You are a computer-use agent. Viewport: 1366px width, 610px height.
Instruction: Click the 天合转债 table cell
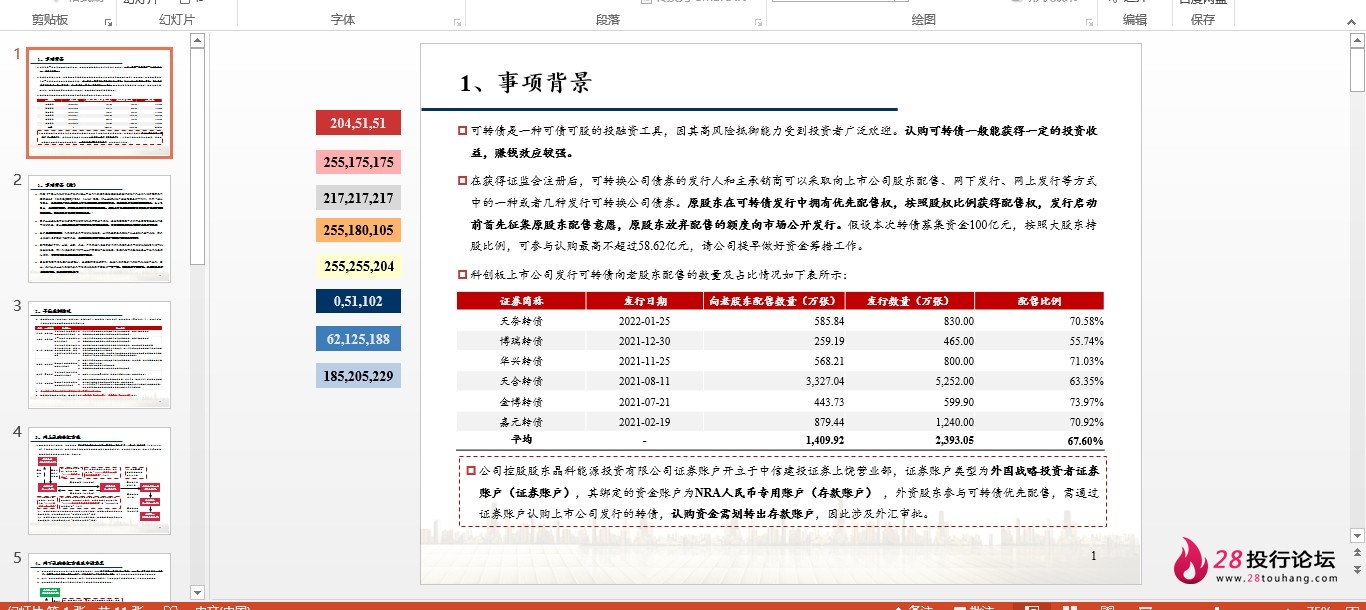tap(521, 381)
